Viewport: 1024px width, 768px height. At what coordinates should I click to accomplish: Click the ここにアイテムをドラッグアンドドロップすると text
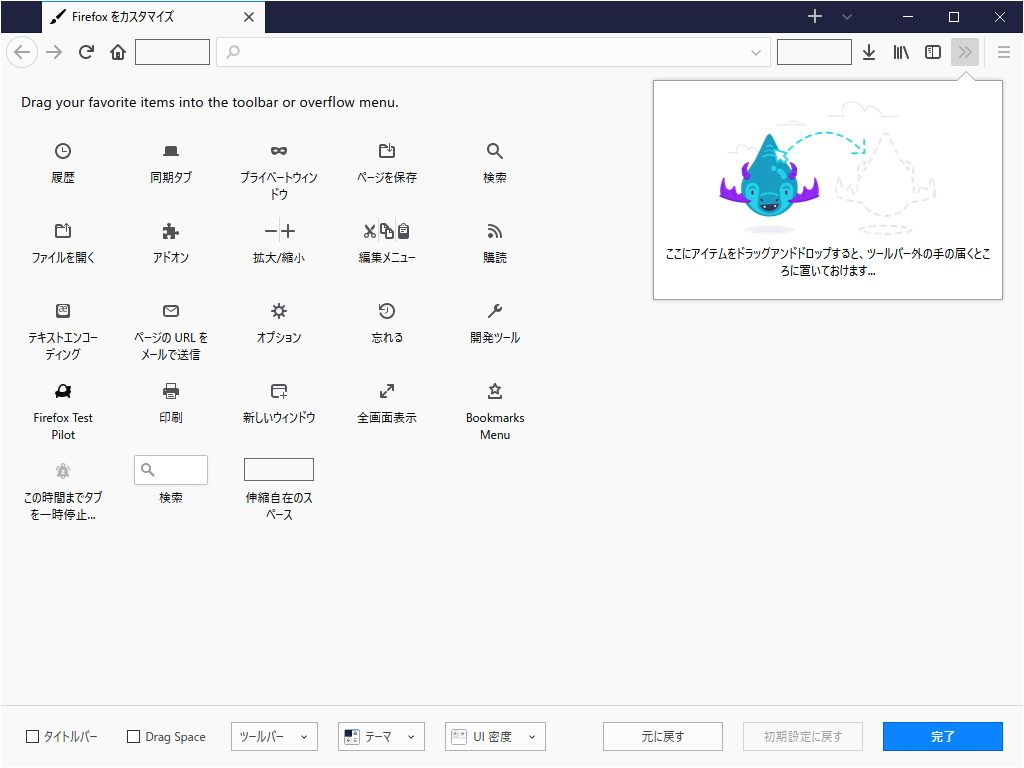(828, 262)
